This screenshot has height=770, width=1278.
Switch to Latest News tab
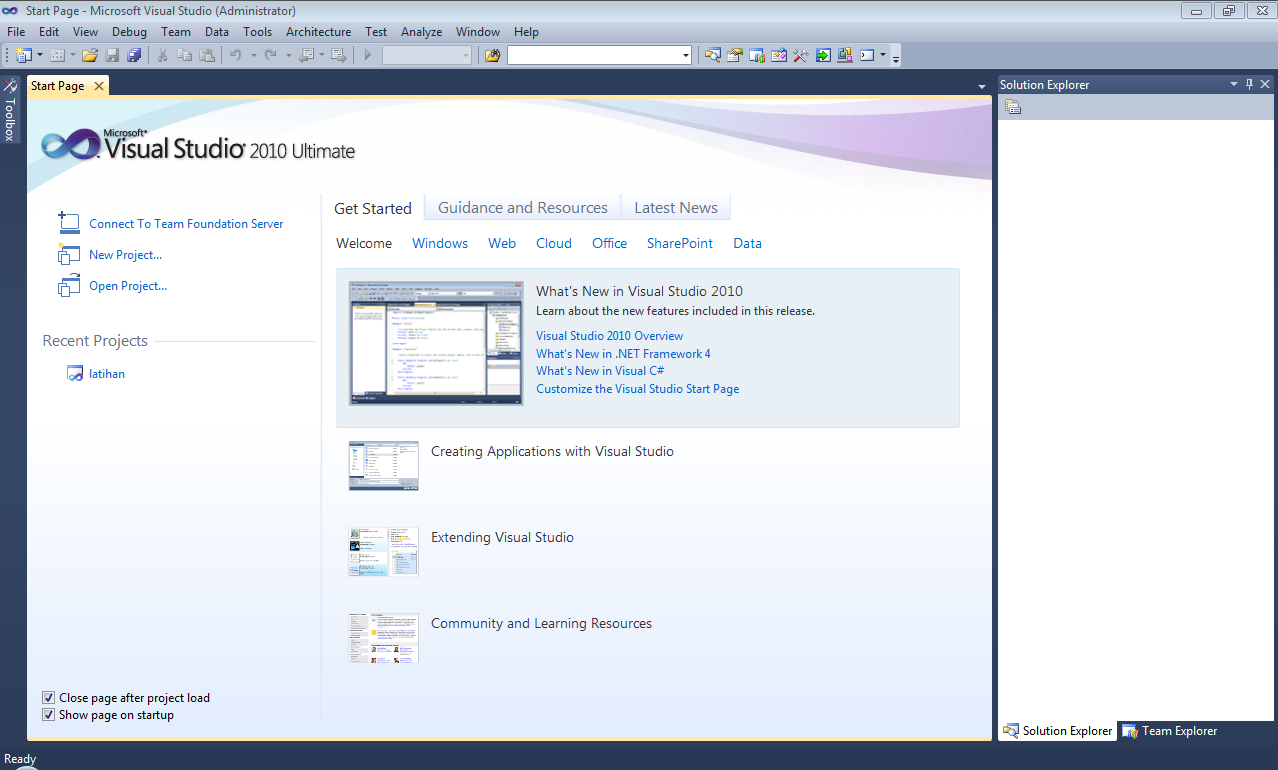(676, 207)
